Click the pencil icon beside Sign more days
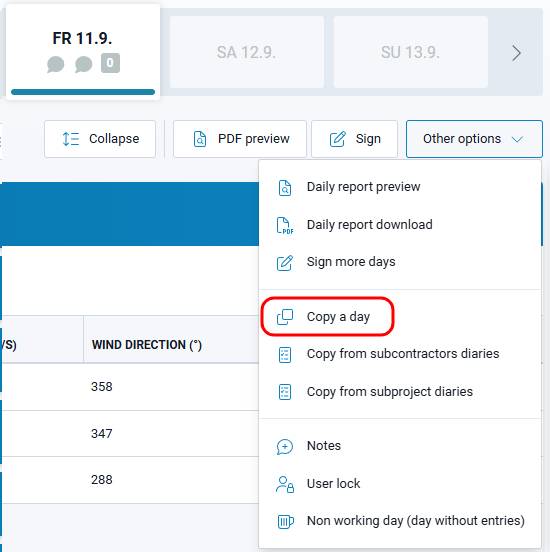Image resolution: width=550 pixels, height=552 pixels. coord(285,263)
